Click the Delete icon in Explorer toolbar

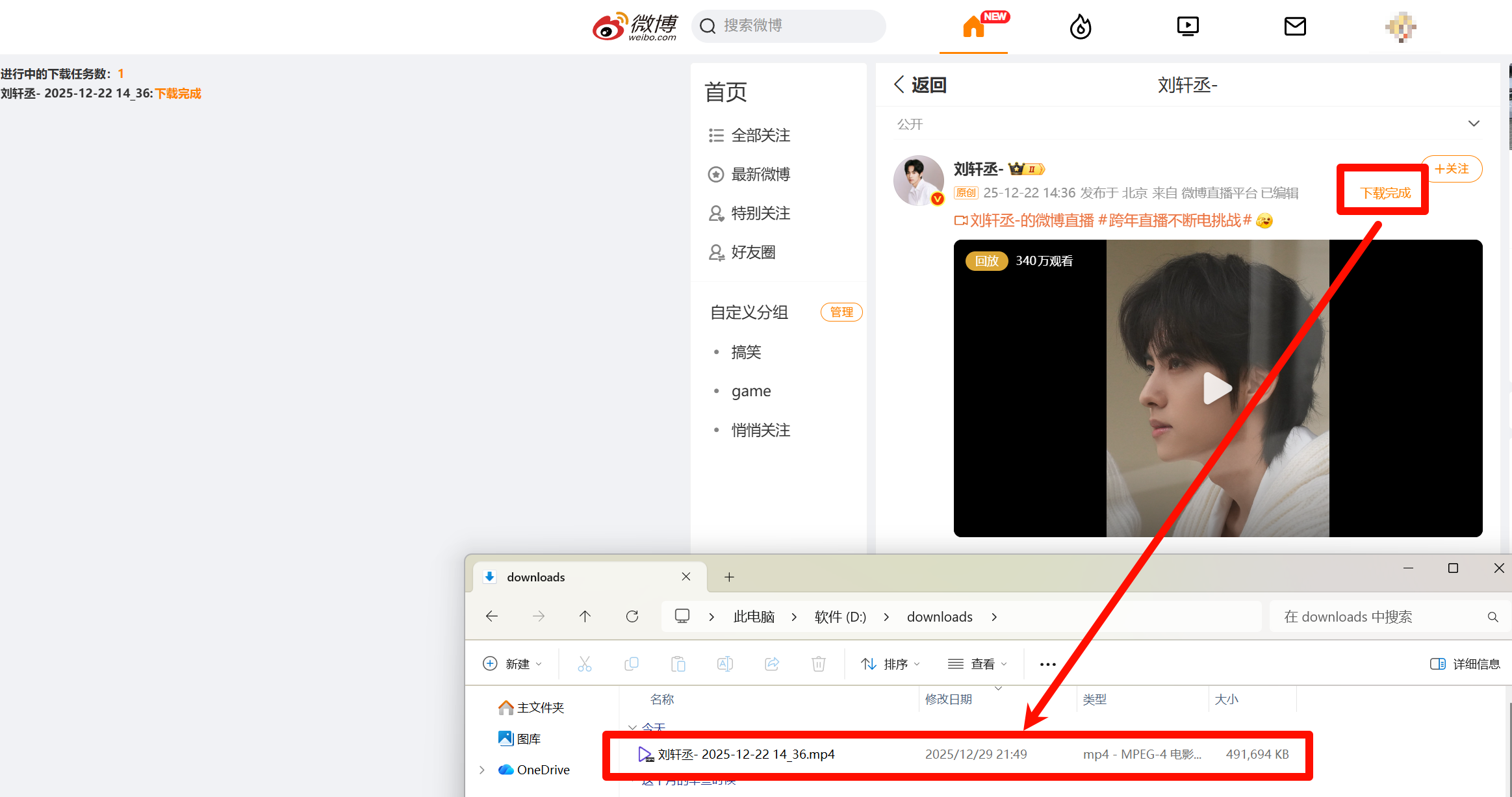[x=818, y=663]
